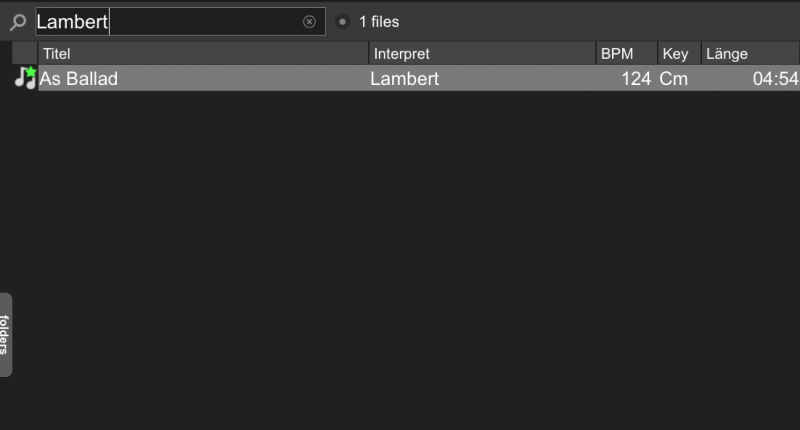This screenshot has width=800, height=430.
Task: Toggle the search options dot button
Action: point(342,21)
